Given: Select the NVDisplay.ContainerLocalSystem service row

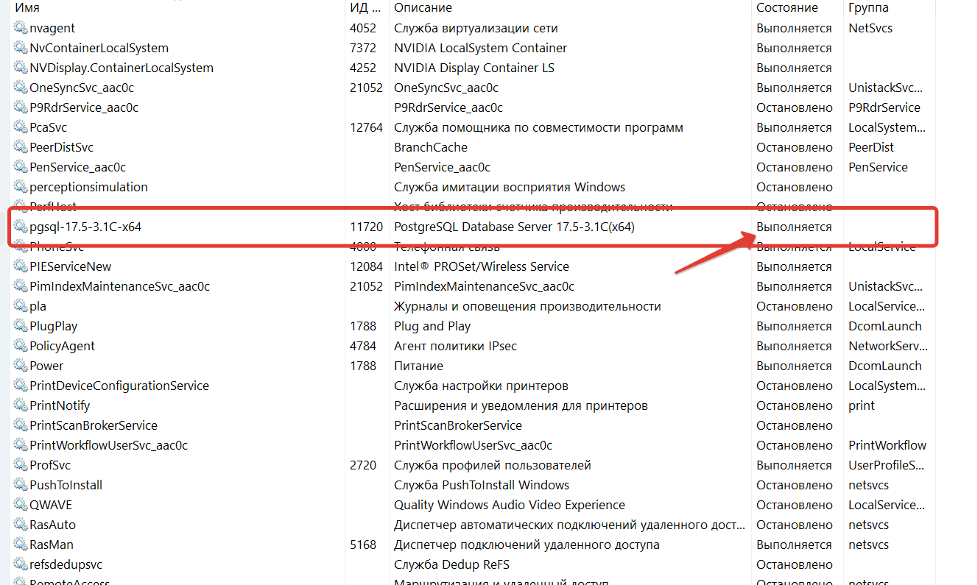Looking at the screenshot, I should (x=121, y=68).
